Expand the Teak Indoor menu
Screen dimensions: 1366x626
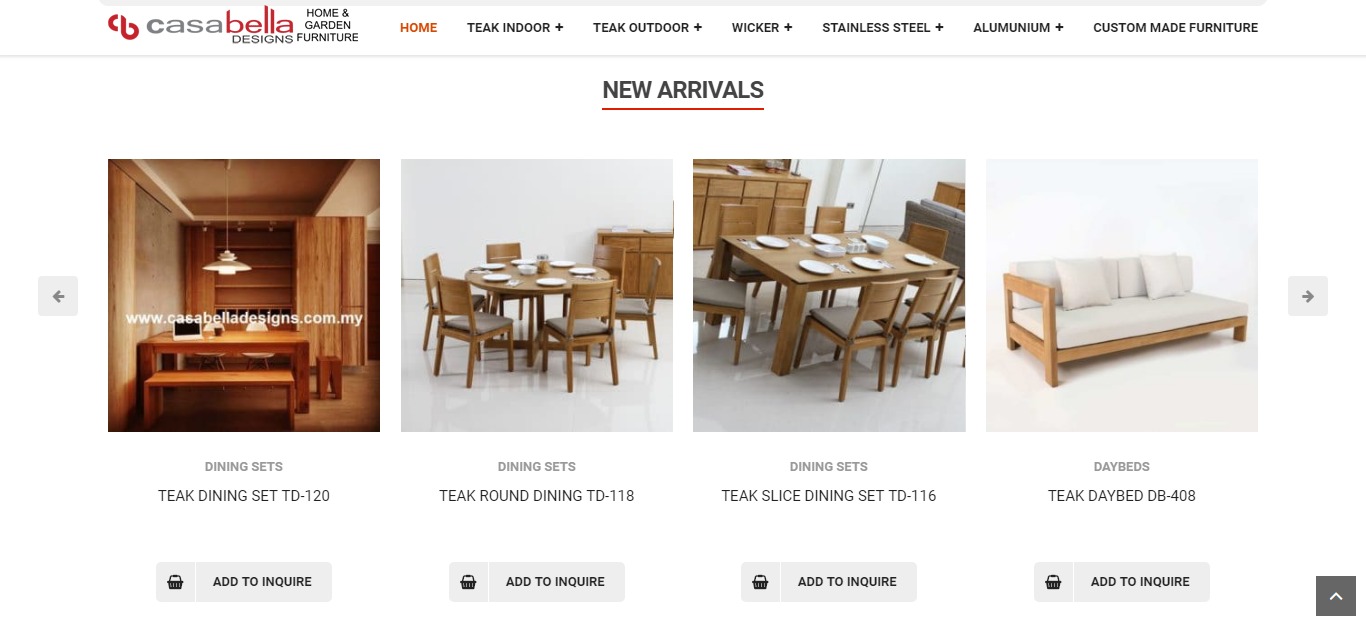[x=515, y=27]
